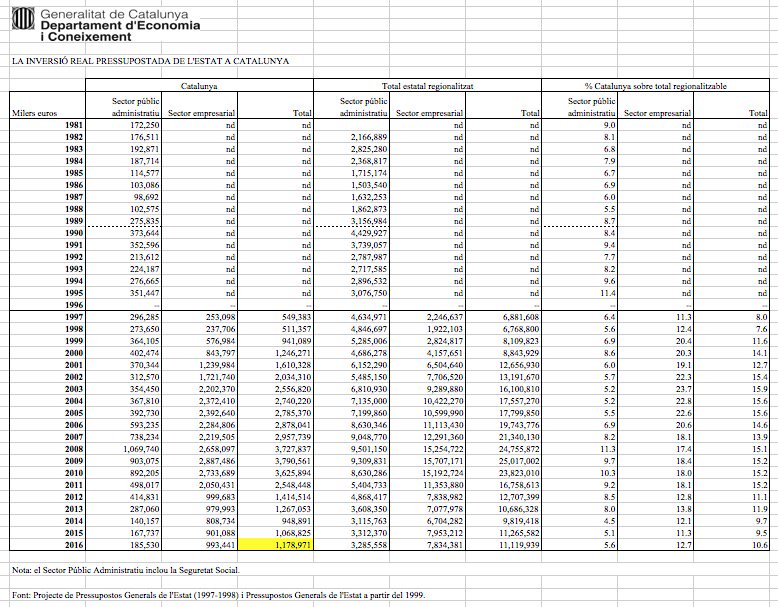
Task: Select cell 140,157 in the 2014 row
Action: coord(144,521)
